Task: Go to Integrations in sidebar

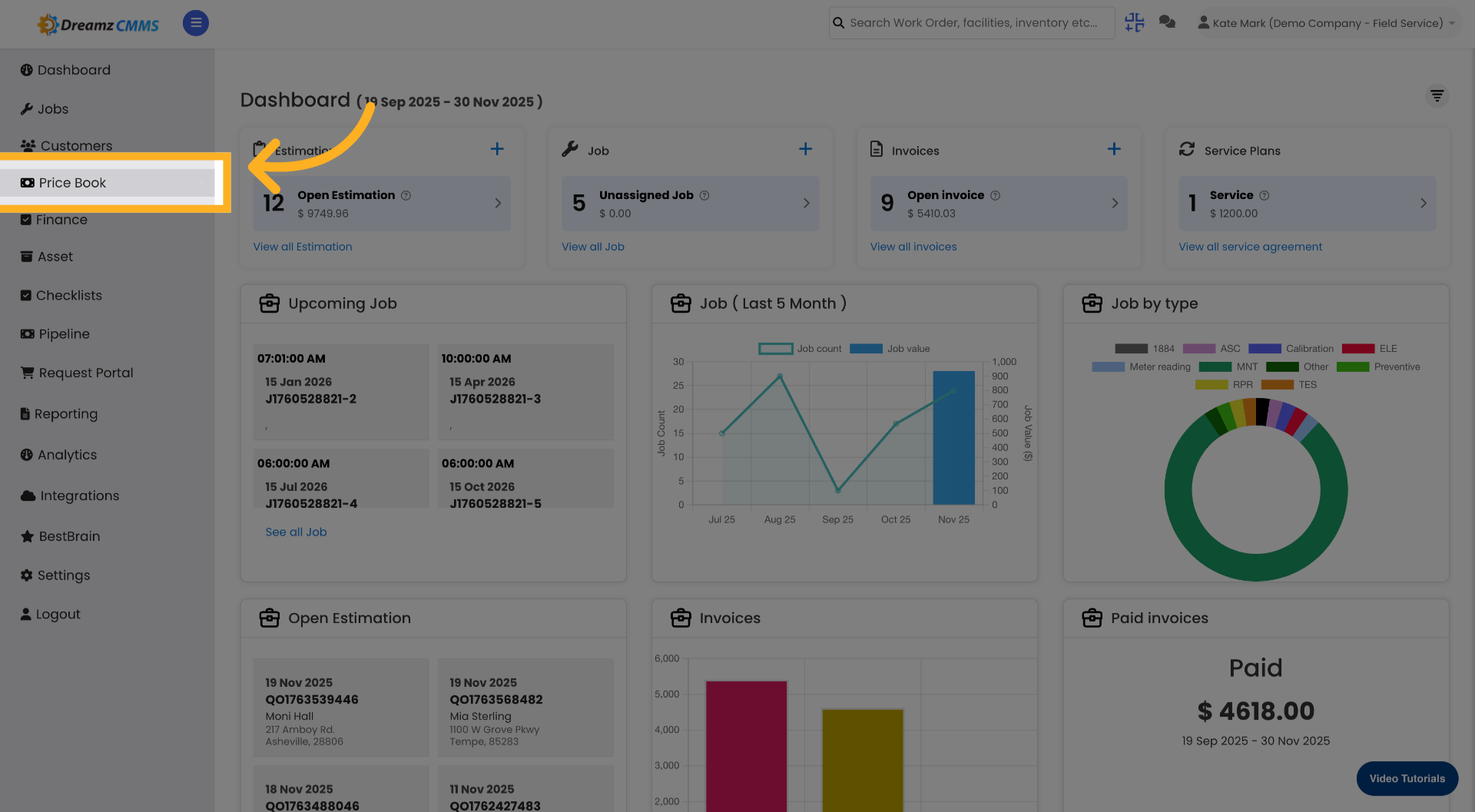Action: point(70,495)
